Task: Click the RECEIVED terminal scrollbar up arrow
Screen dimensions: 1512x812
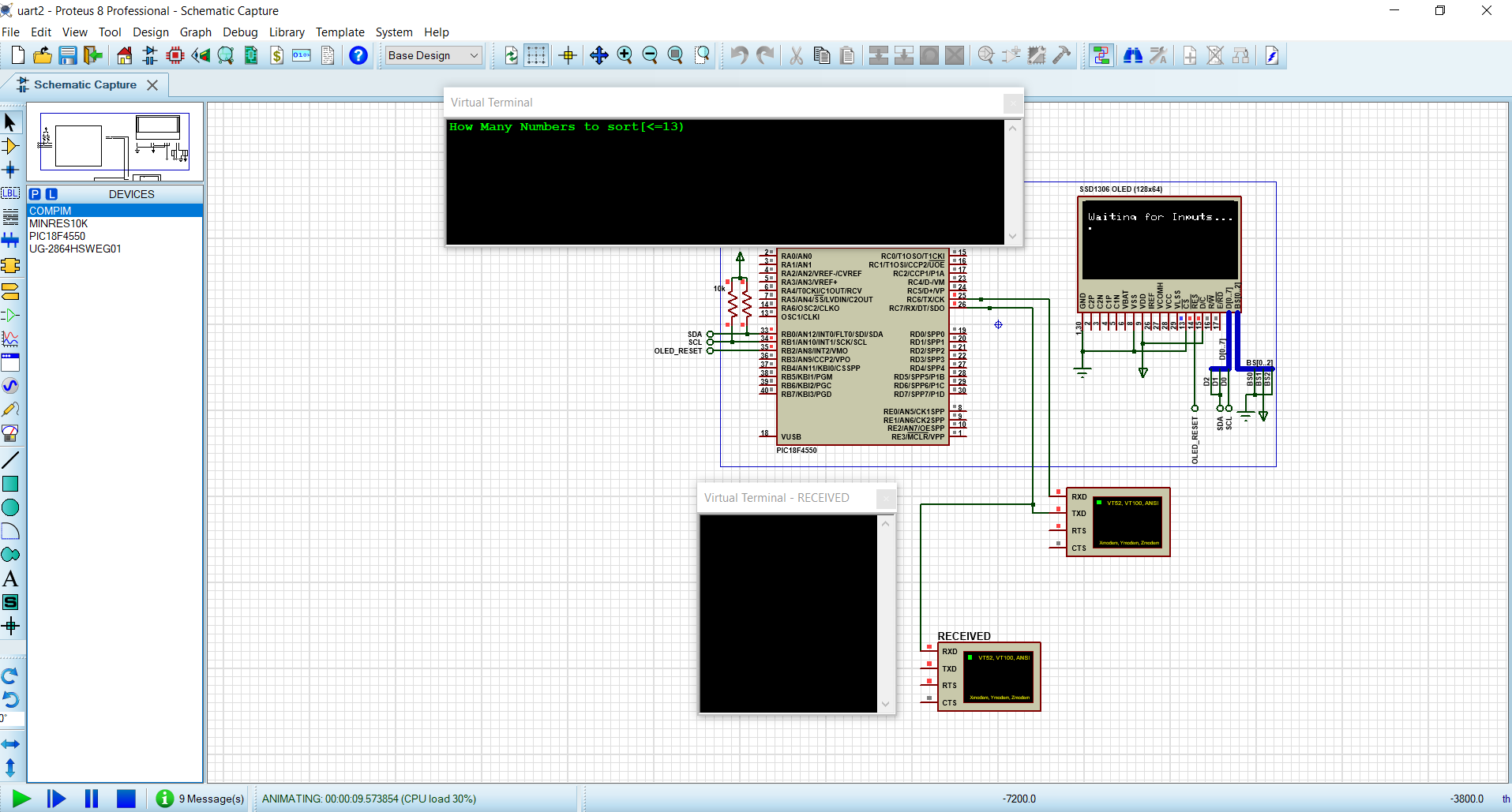Action: click(886, 524)
